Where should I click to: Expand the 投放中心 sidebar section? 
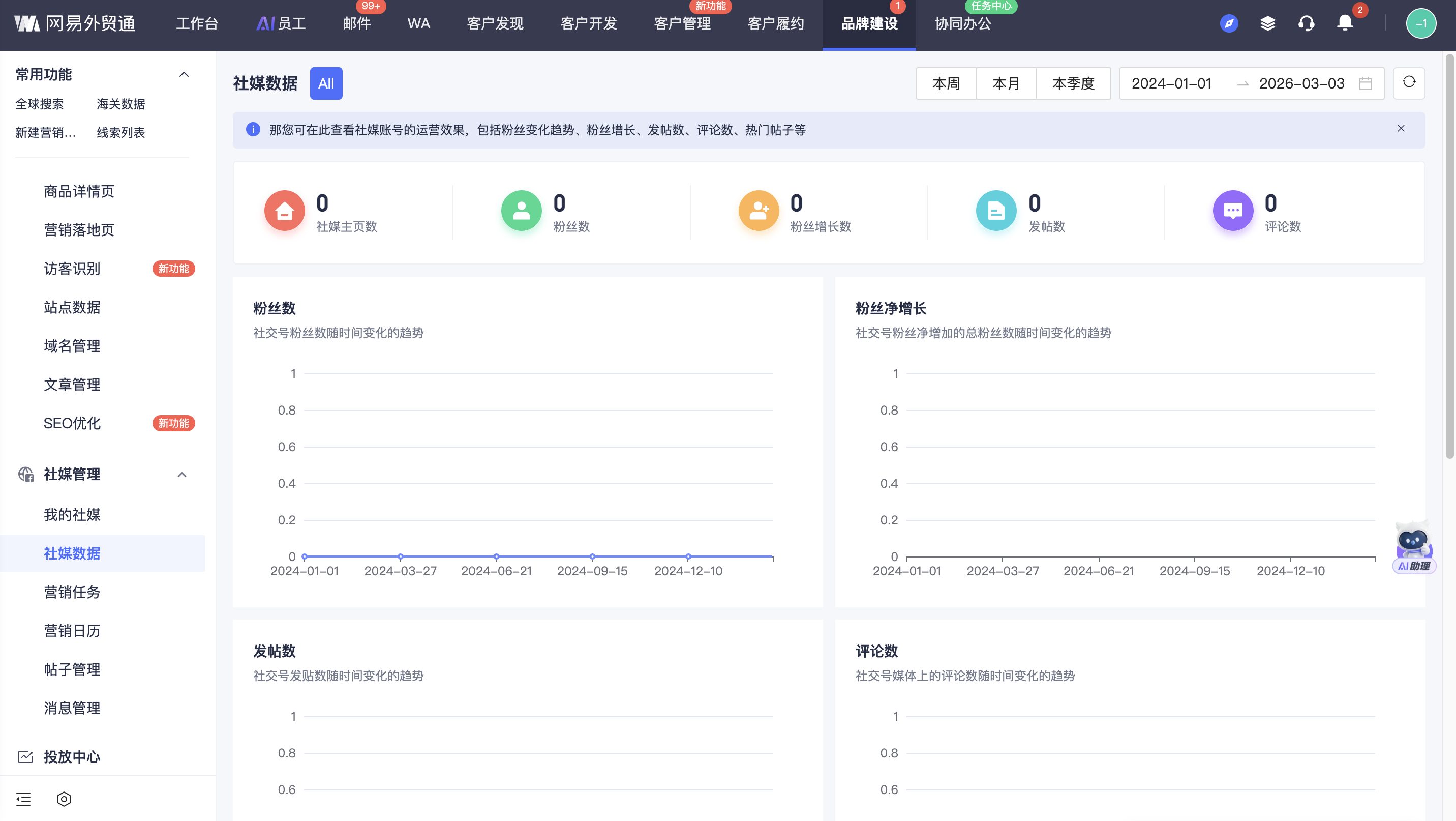point(72,756)
